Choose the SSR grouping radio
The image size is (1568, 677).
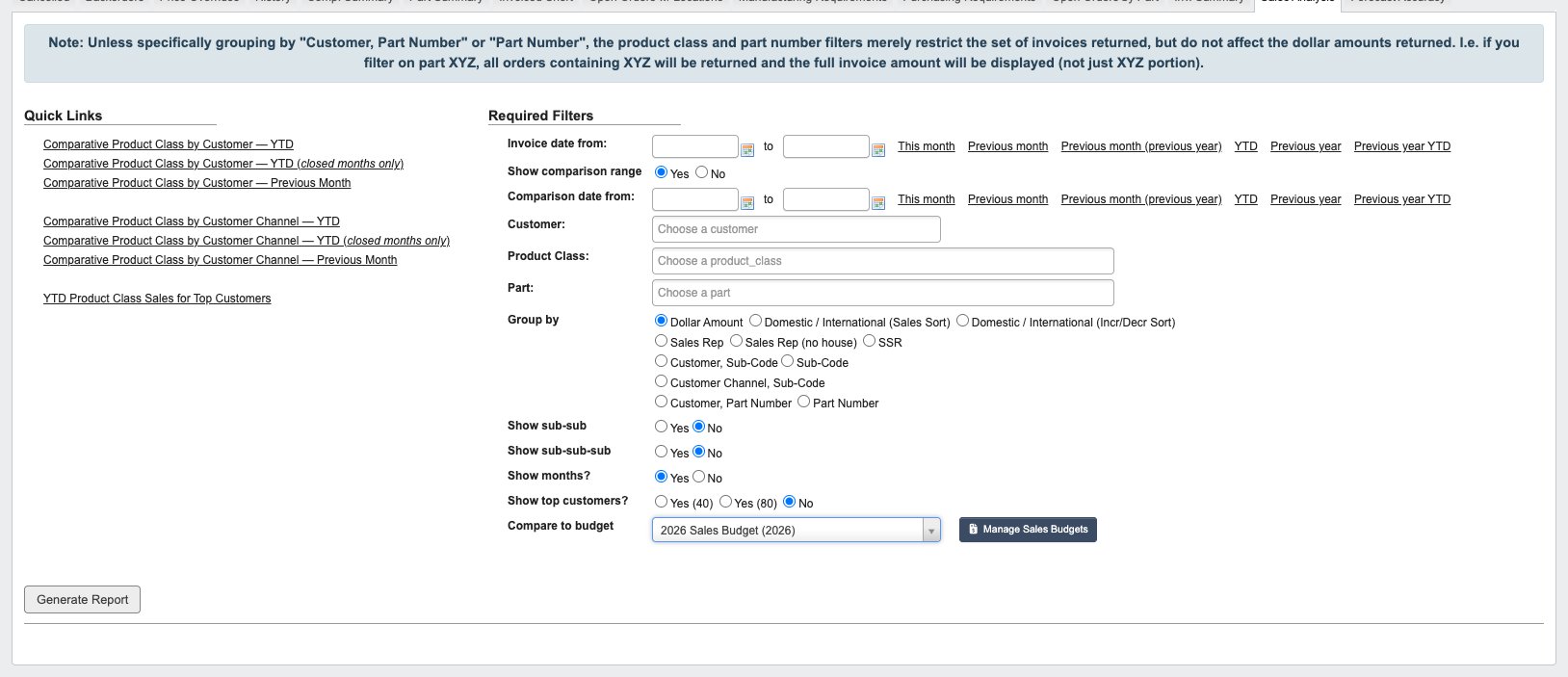coord(869,341)
